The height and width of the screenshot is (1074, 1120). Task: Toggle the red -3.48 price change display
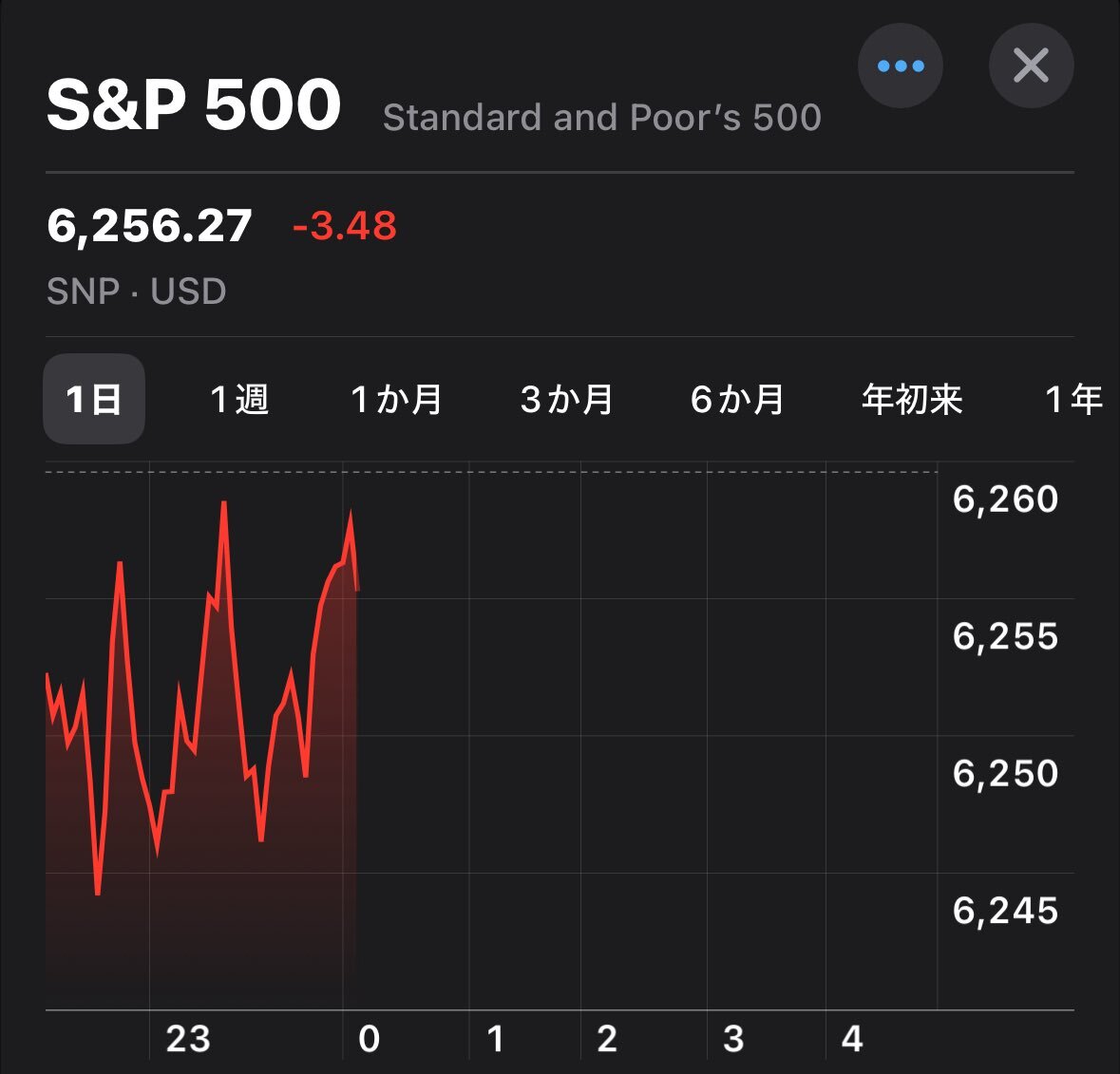344,226
